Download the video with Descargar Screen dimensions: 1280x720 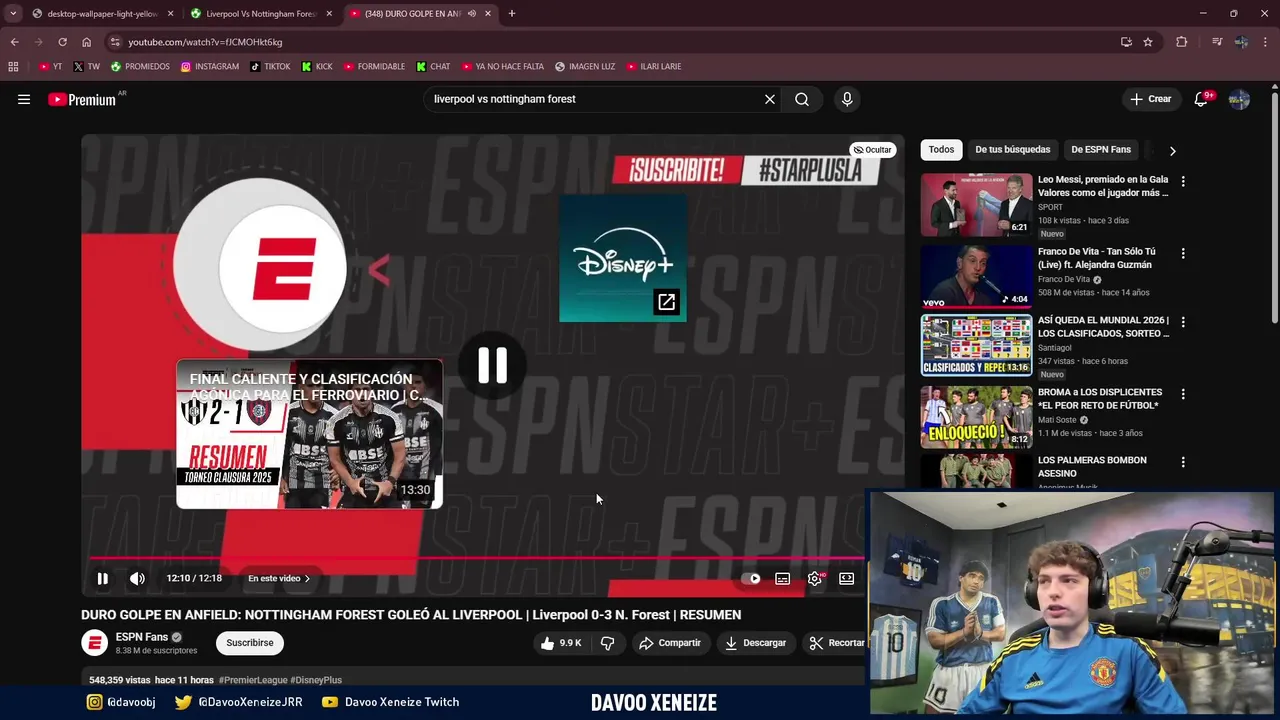tap(756, 643)
